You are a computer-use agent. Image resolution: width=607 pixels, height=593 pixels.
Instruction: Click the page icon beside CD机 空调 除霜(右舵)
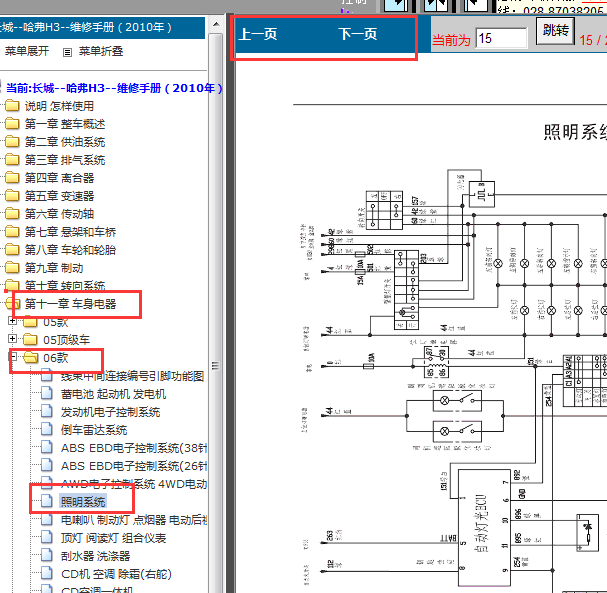(x=47, y=574)
